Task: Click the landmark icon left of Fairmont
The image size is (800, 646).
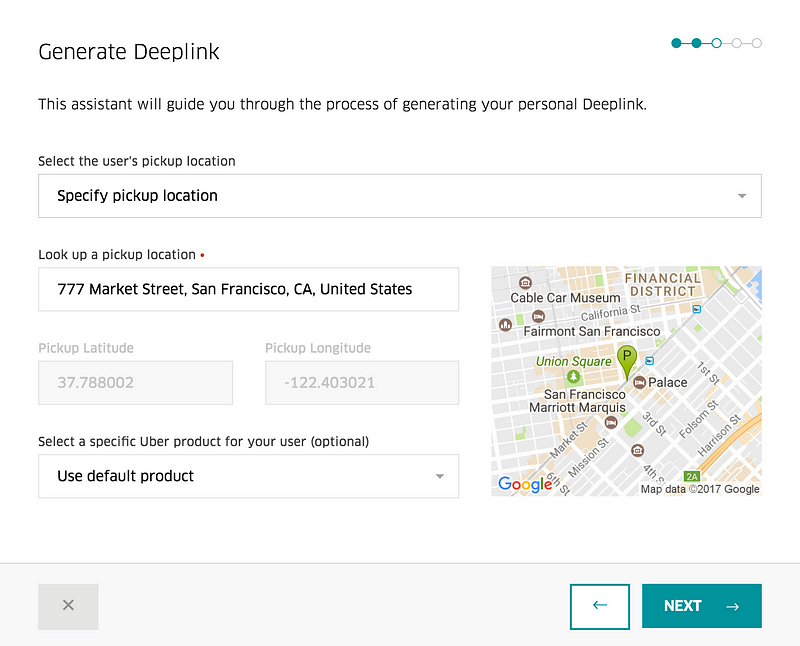Action: tap(506, 325)
